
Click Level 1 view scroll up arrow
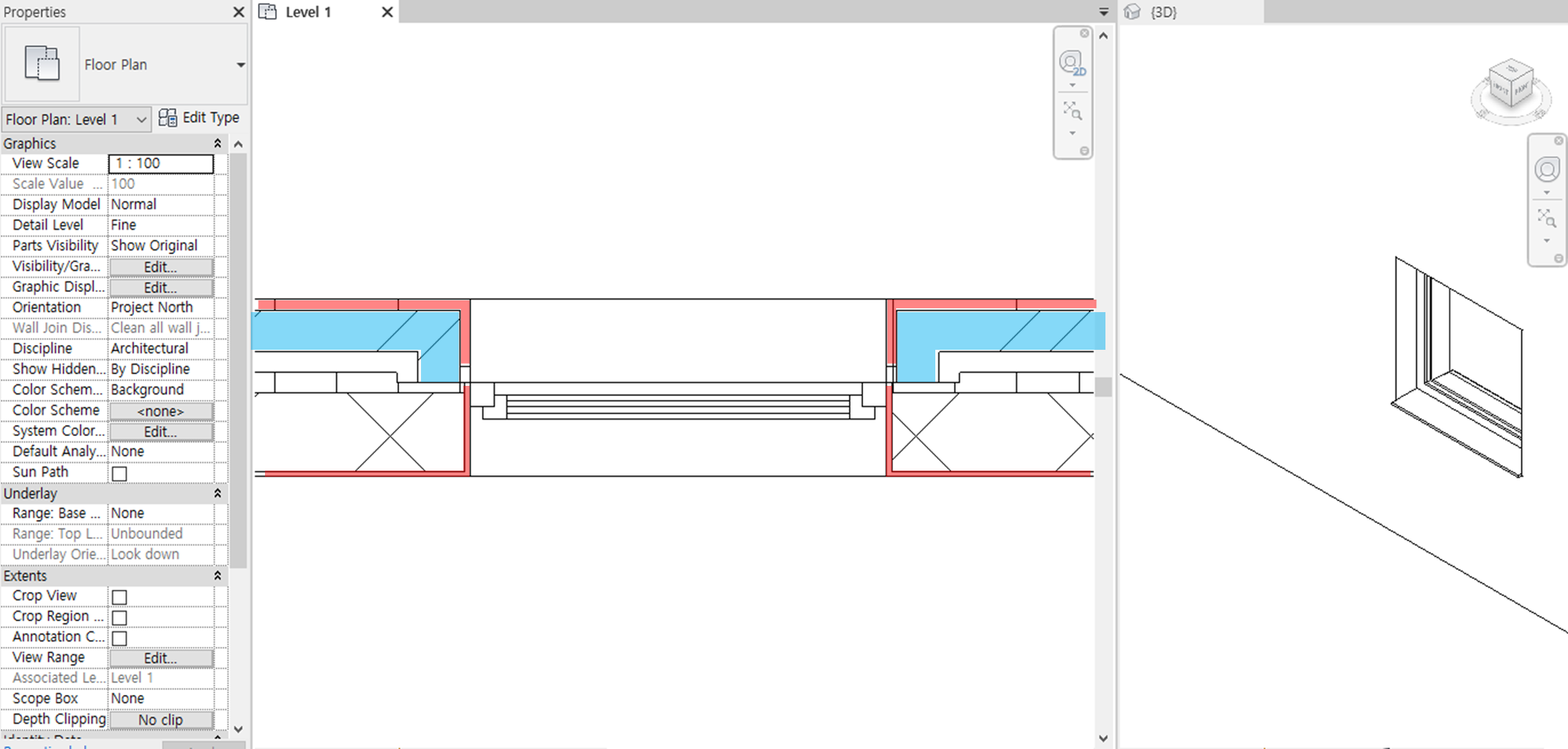click(x=1103, y=35)
